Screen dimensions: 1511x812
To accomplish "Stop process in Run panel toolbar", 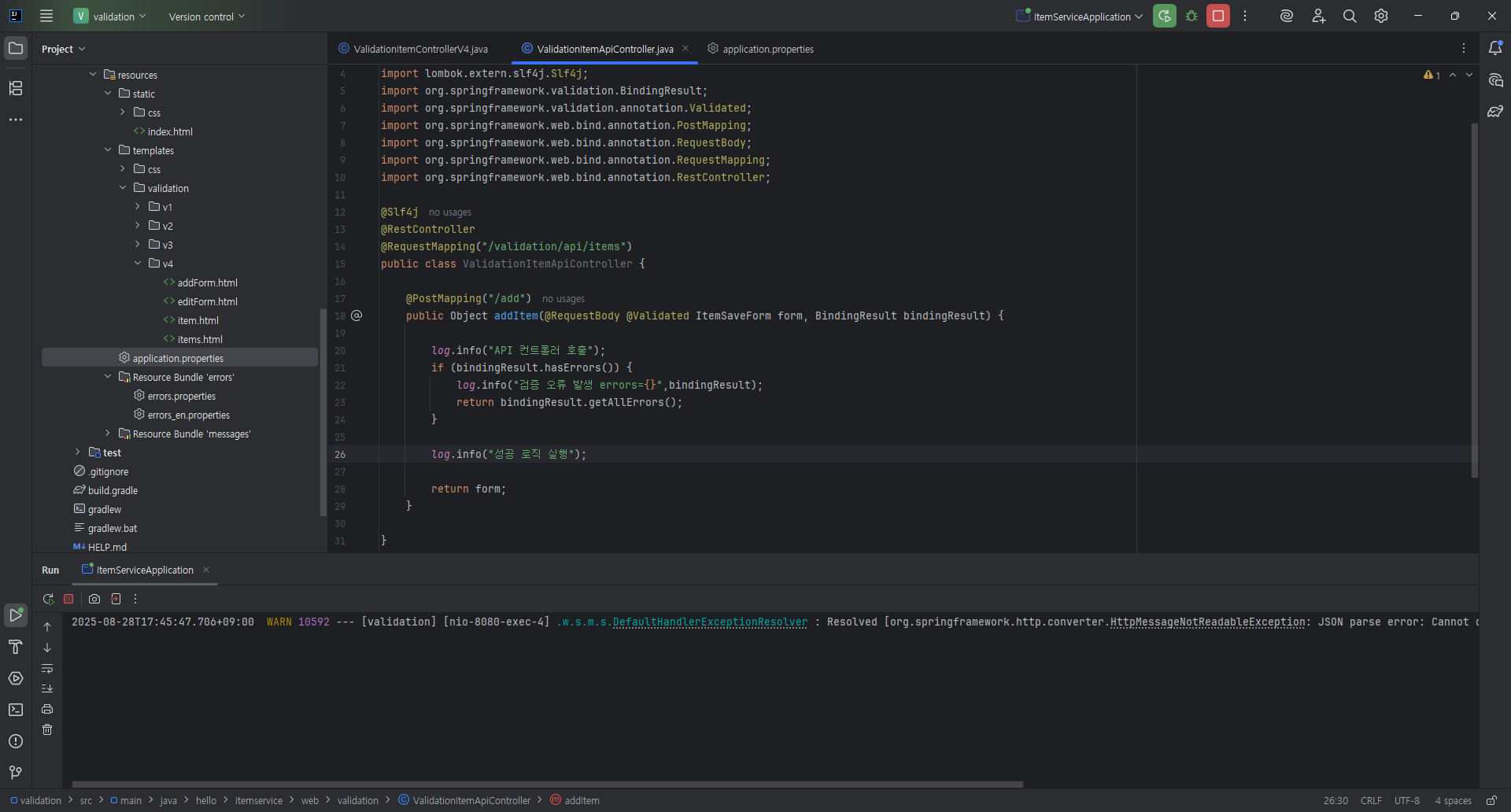I will click(x=68, y=599).
